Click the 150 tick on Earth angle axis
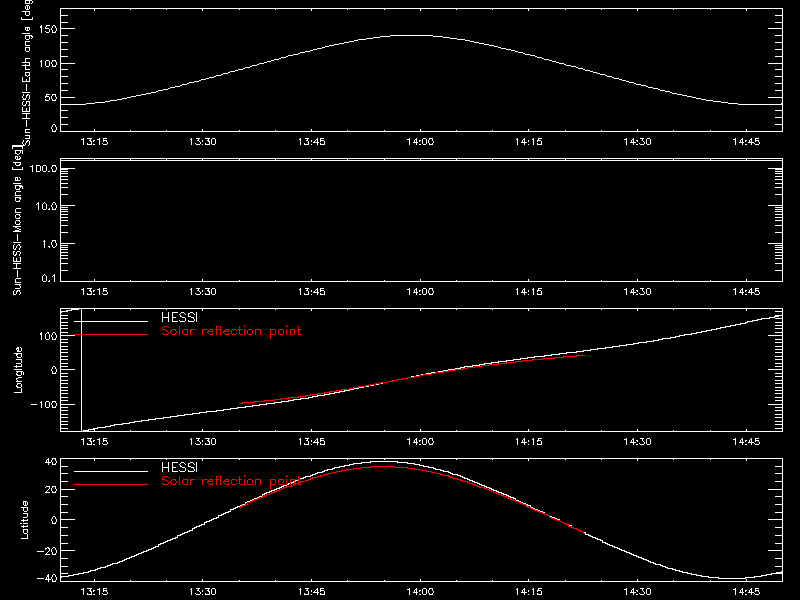800x600 pixels. pos(48,29)
